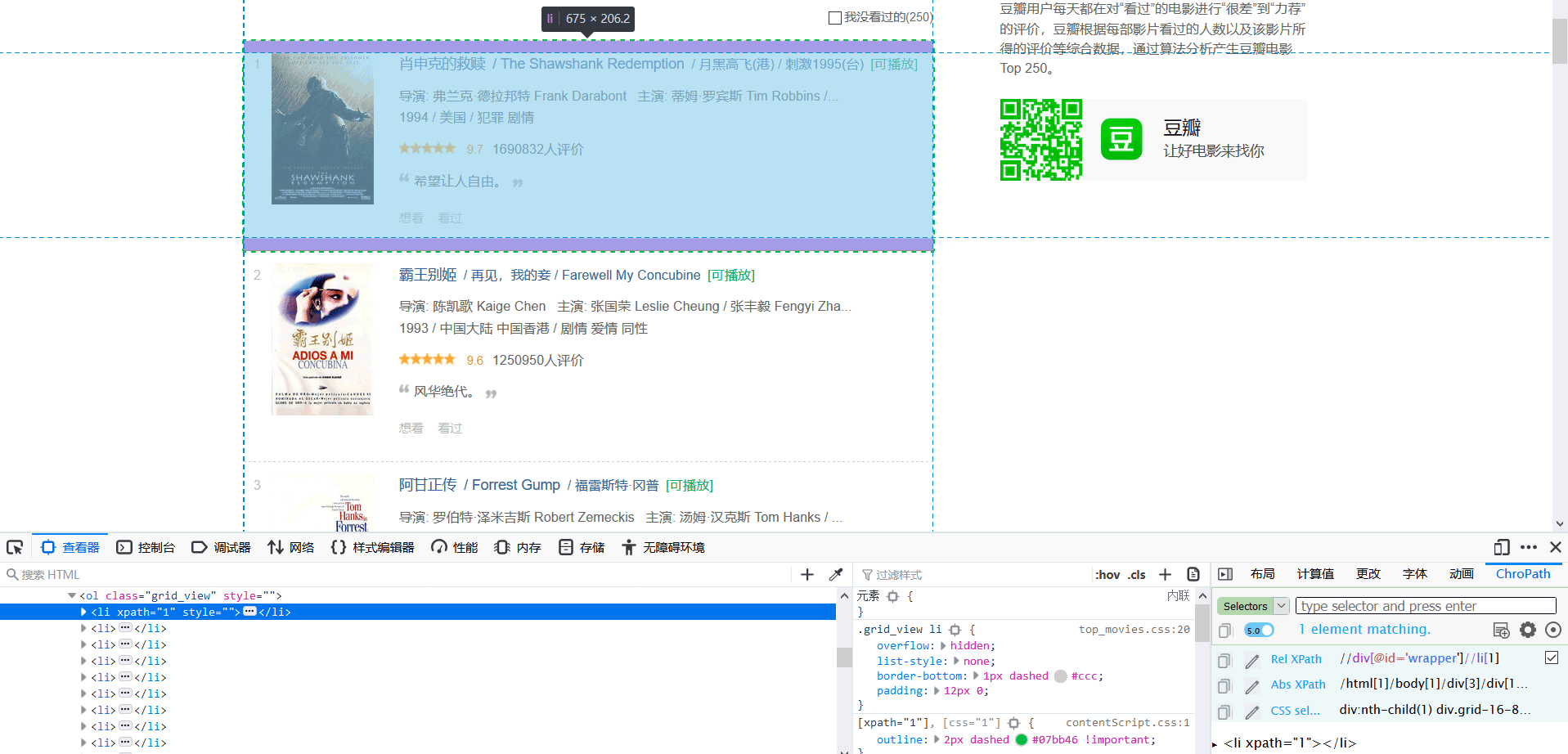Collapse the ol grid_view element

pos(71,595)
